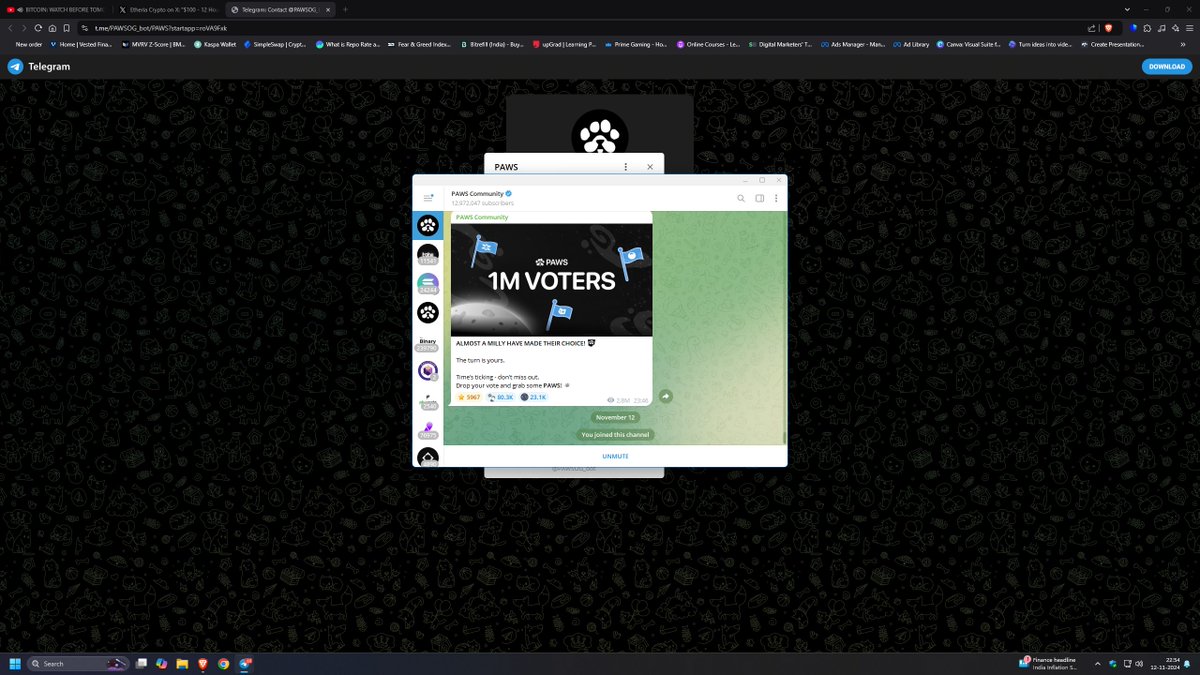Viewport: 1200px width, 675px height.
Task: Open Google Chrome from taskbar
Action: (x=223, y=663)
